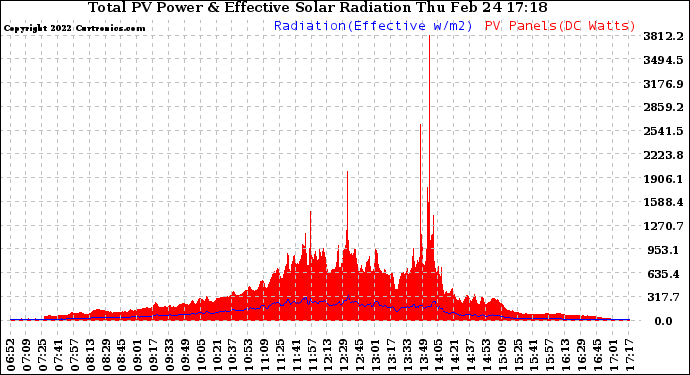Click the 1270.7 y-axis value
Screen dimensions: 690x375
pyautogui.click(x=663, y=226)
